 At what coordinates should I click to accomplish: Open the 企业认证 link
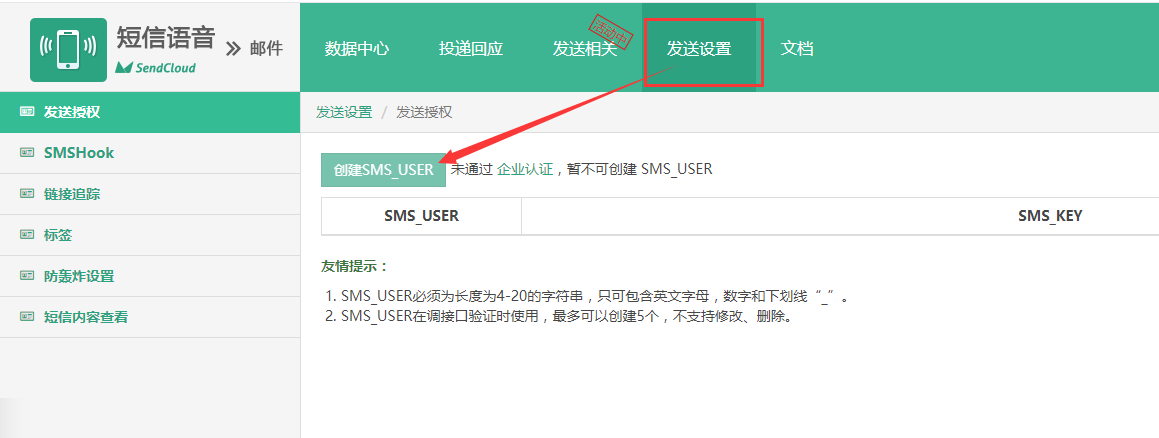click(x=525, y=169)
